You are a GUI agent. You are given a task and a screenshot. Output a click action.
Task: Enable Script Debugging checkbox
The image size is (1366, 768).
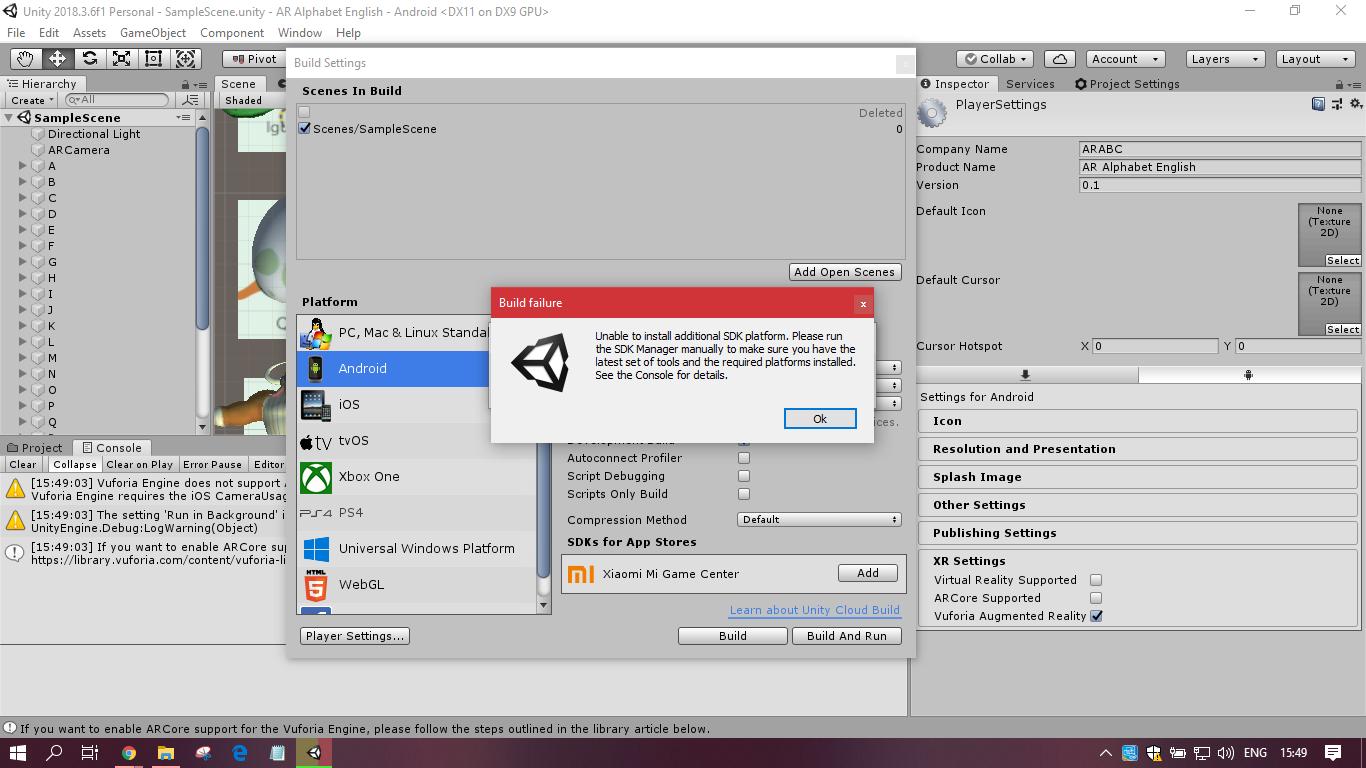click(x=744, y=476)
